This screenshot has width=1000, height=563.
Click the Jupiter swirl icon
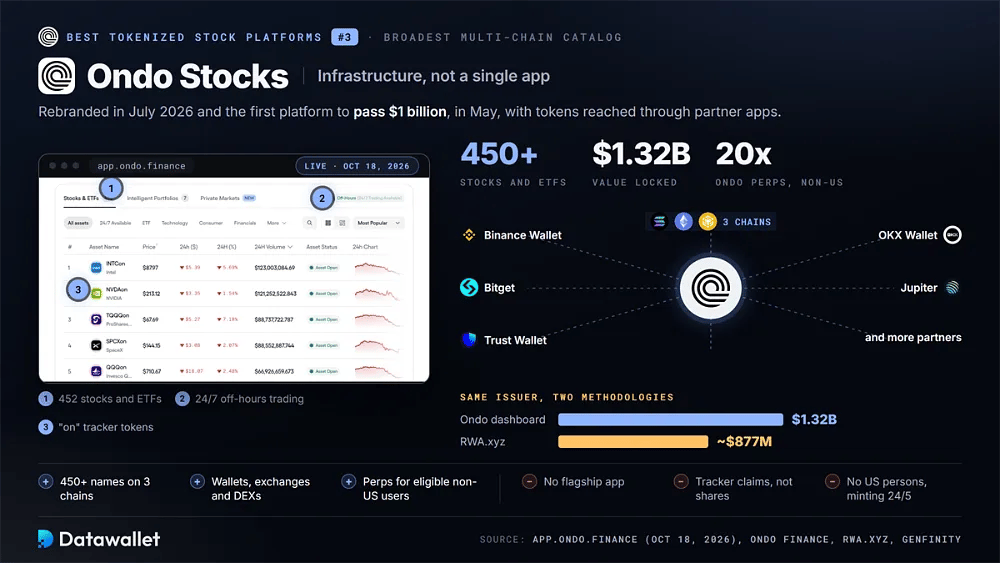(952, 288)
